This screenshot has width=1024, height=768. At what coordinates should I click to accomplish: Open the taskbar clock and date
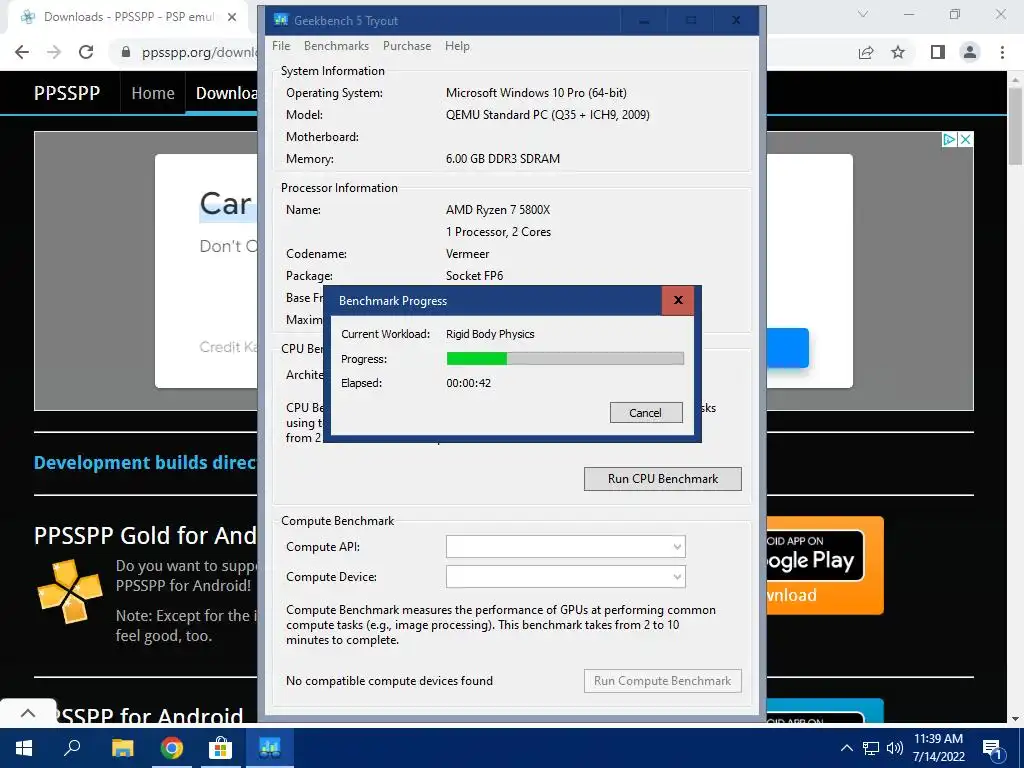(938, 748)
